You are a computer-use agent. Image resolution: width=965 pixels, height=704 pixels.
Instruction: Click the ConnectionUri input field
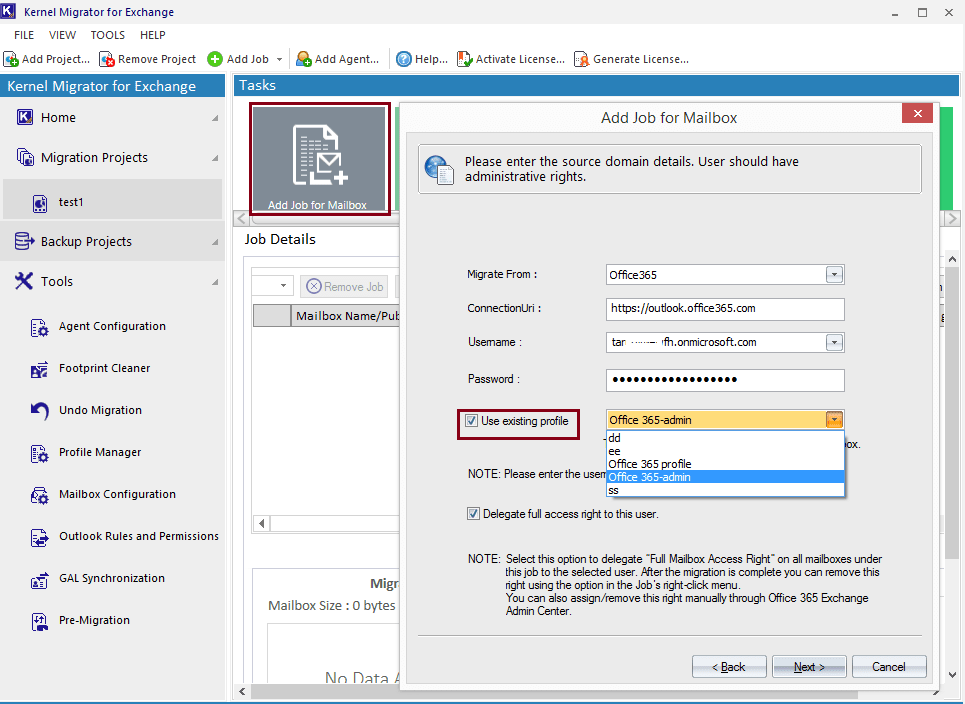tap(725, 309)
